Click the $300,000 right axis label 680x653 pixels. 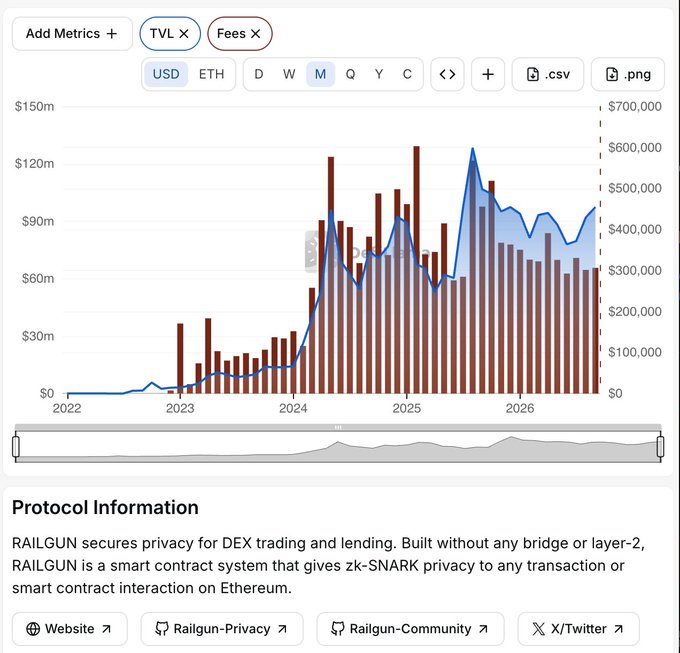(634, 270)
